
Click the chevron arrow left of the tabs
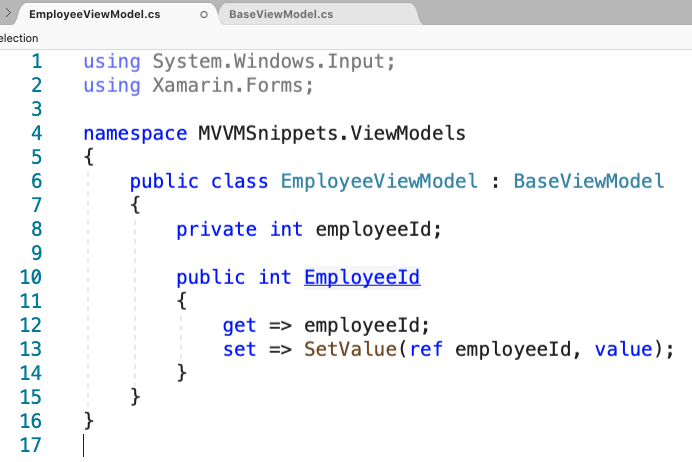pyautogui.click(x=8, y=13)
